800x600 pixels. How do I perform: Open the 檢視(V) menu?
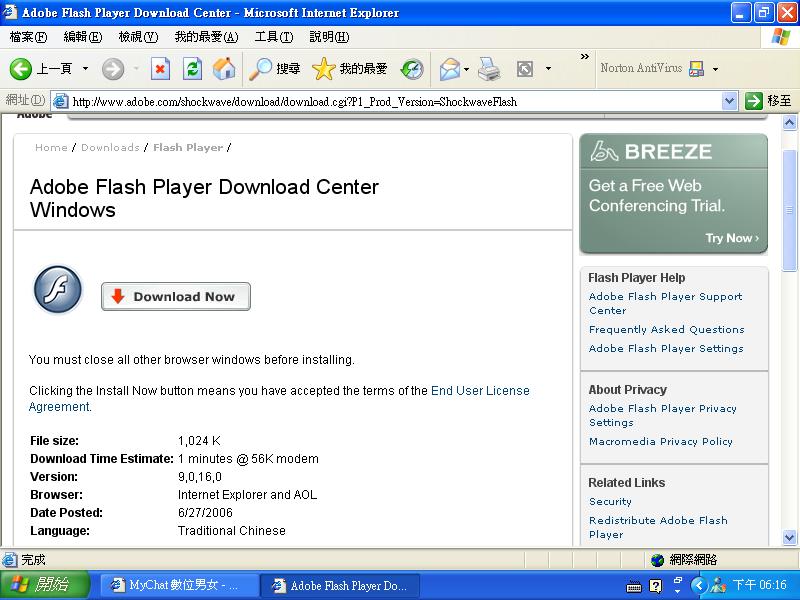(138, 37)
